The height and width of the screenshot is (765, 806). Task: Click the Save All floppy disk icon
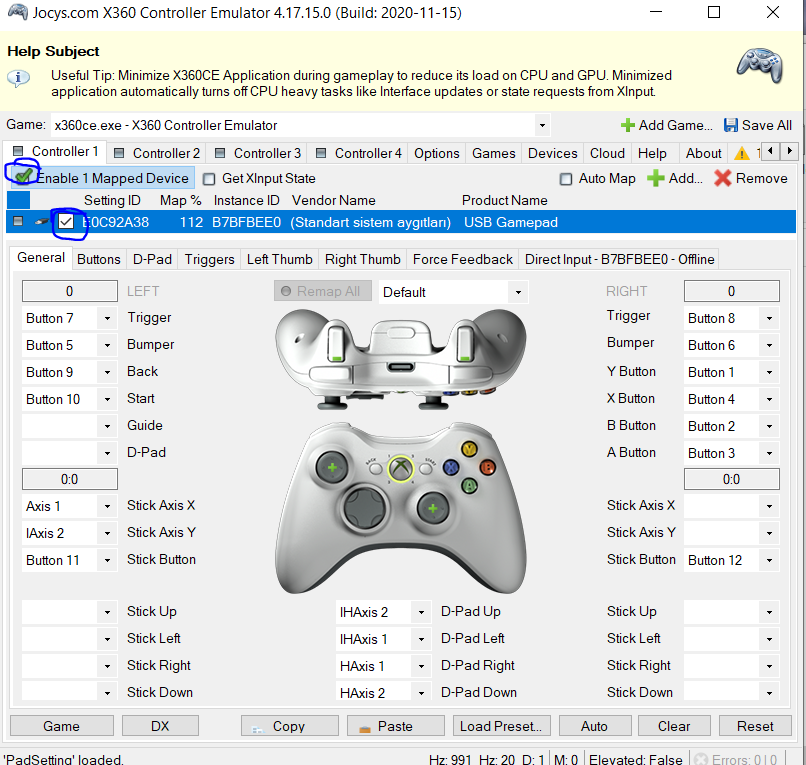tap(730, 125)
